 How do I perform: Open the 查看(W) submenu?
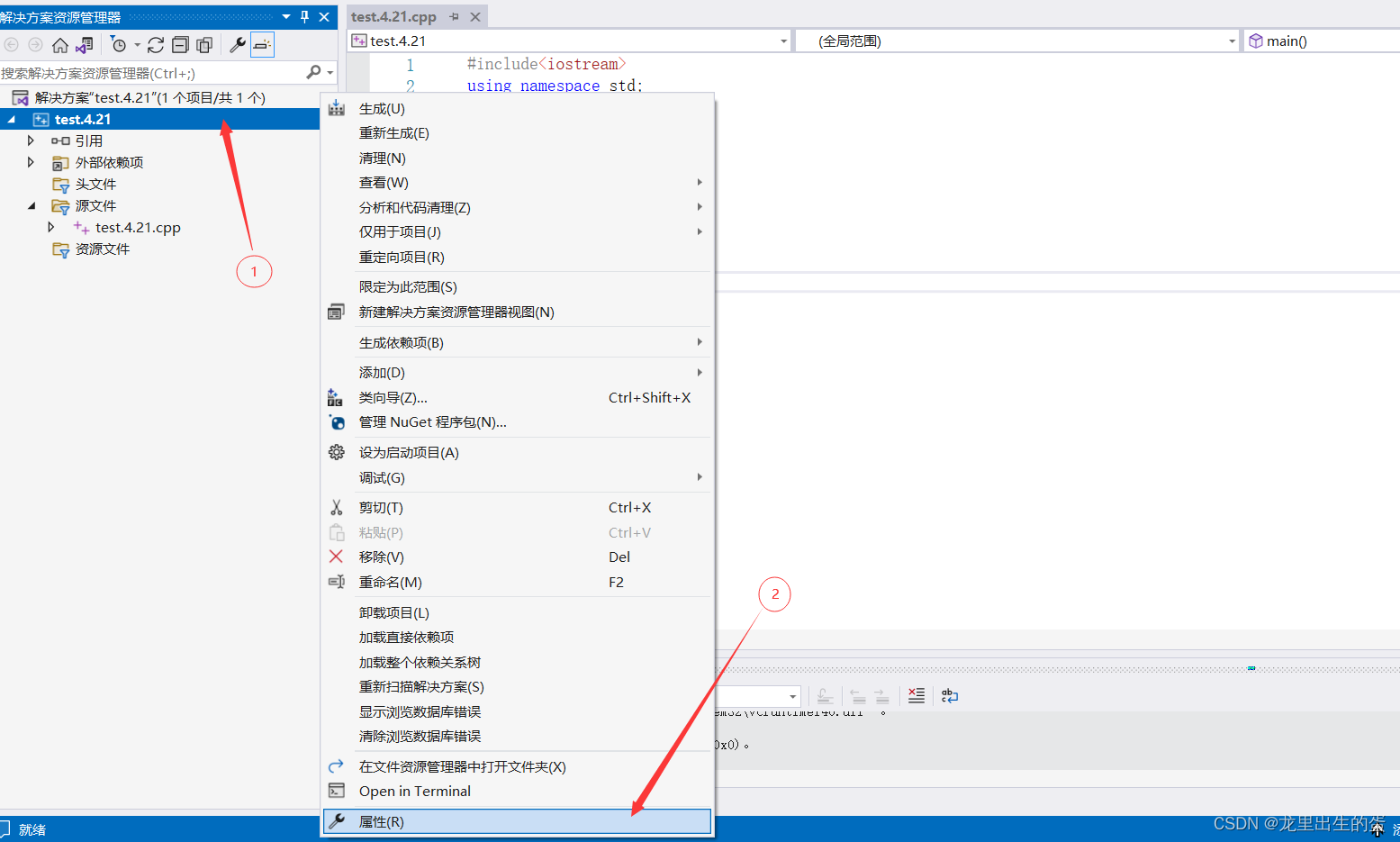point(518,182)
